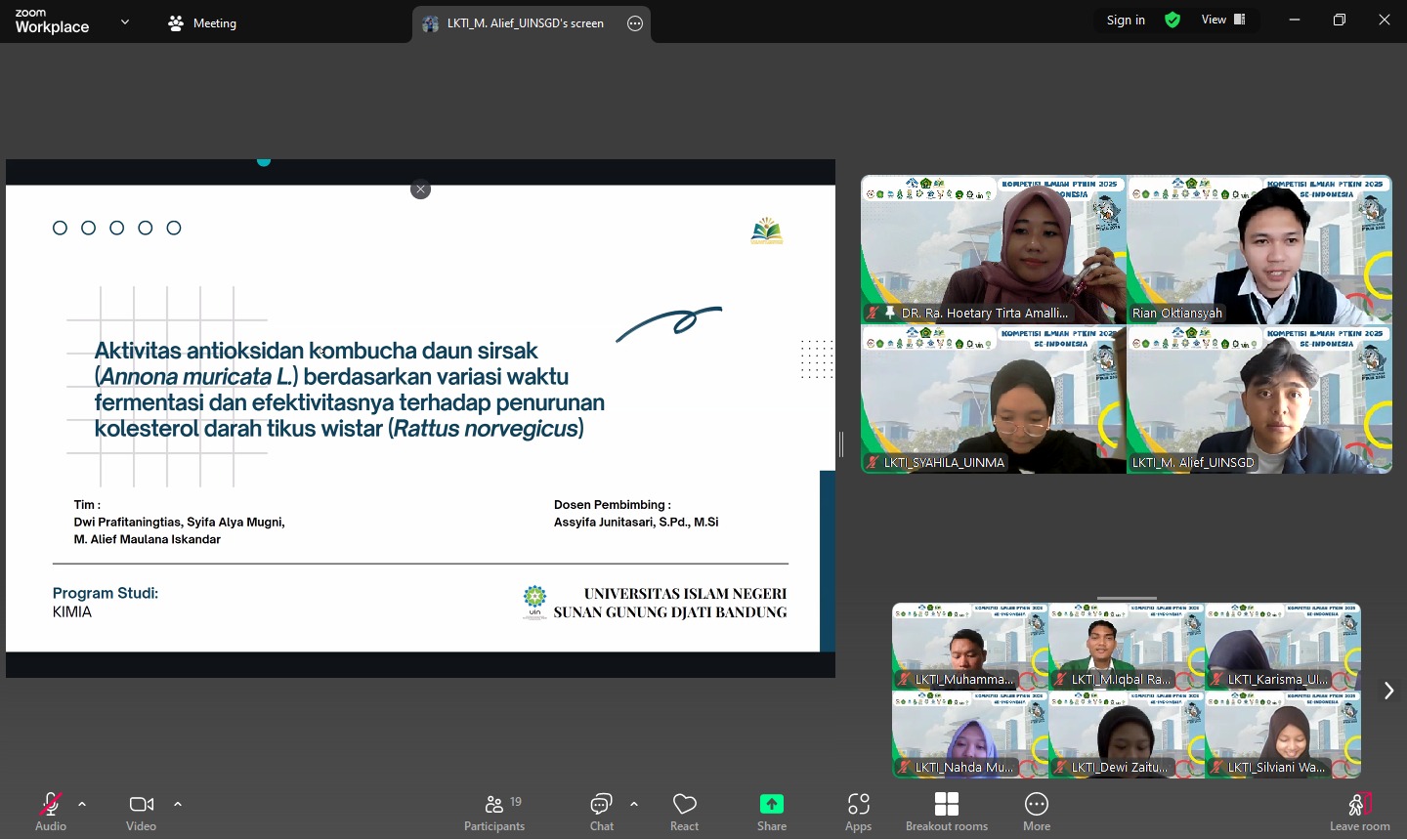Image resolution: width=1407 pixels, height=840 pixels.
Task: Toggle the View layout button
Action: [x=1223, y=20]
